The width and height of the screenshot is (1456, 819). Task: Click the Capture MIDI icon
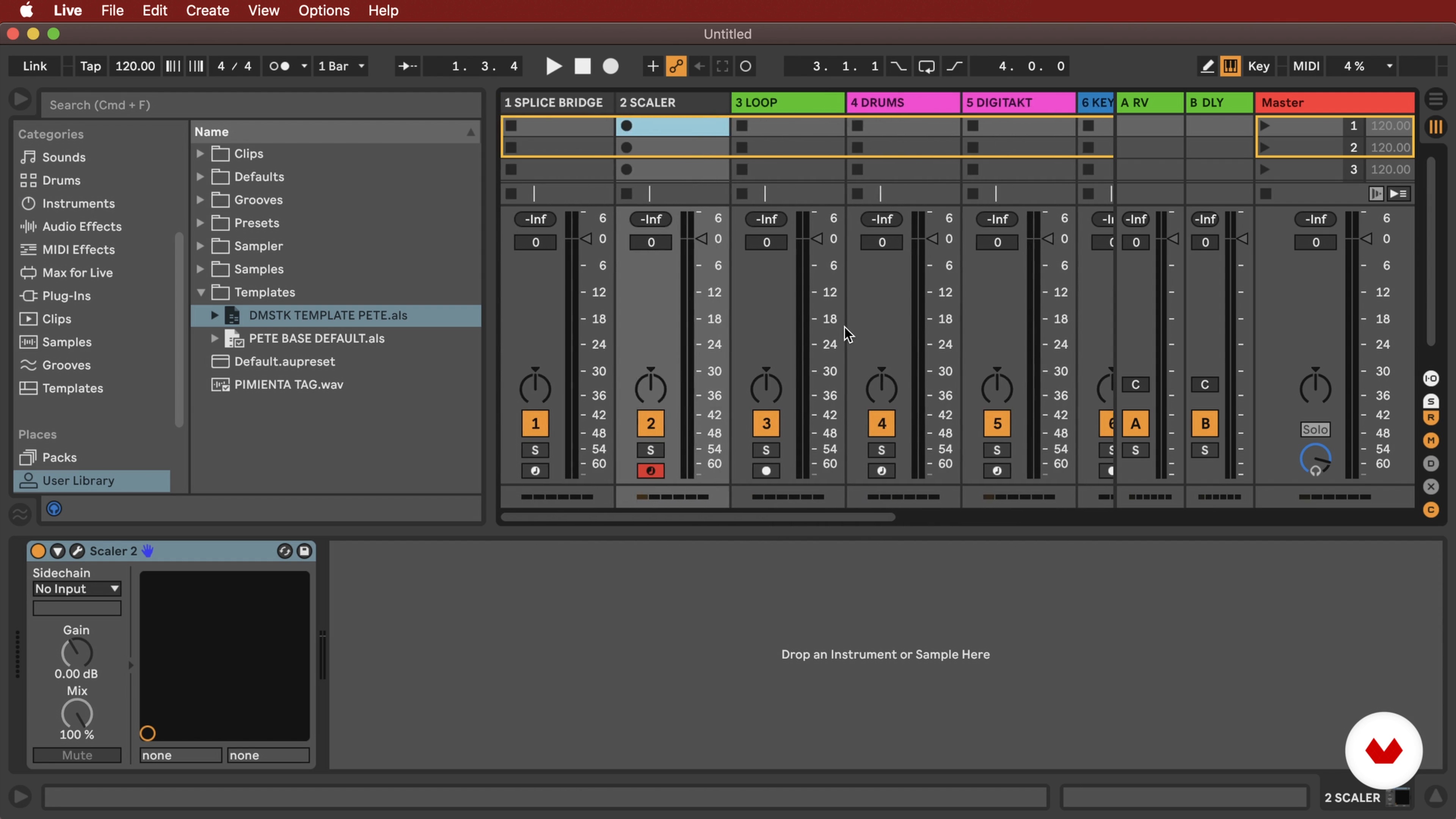click(x=722, y=66)
